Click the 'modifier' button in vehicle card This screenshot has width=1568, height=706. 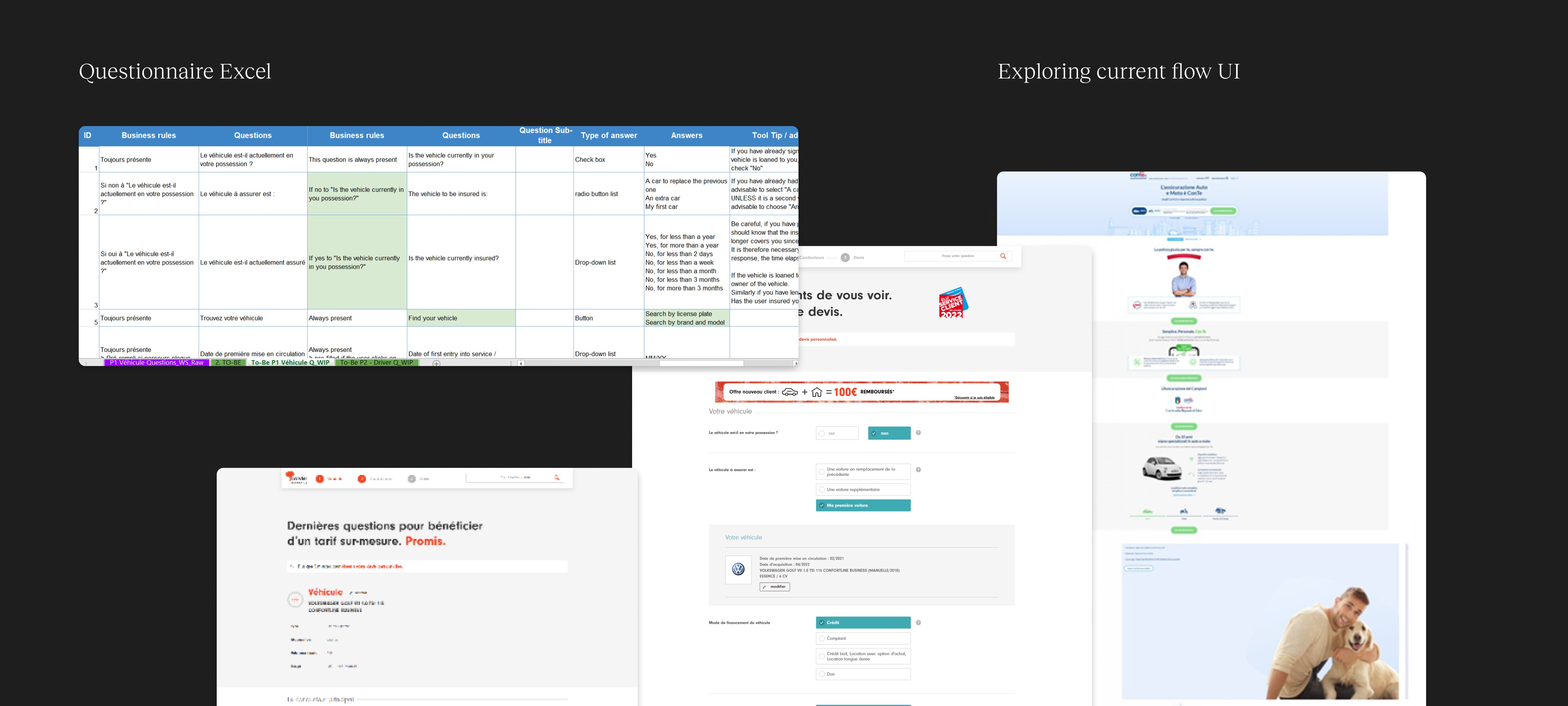[x=775, y=587]
